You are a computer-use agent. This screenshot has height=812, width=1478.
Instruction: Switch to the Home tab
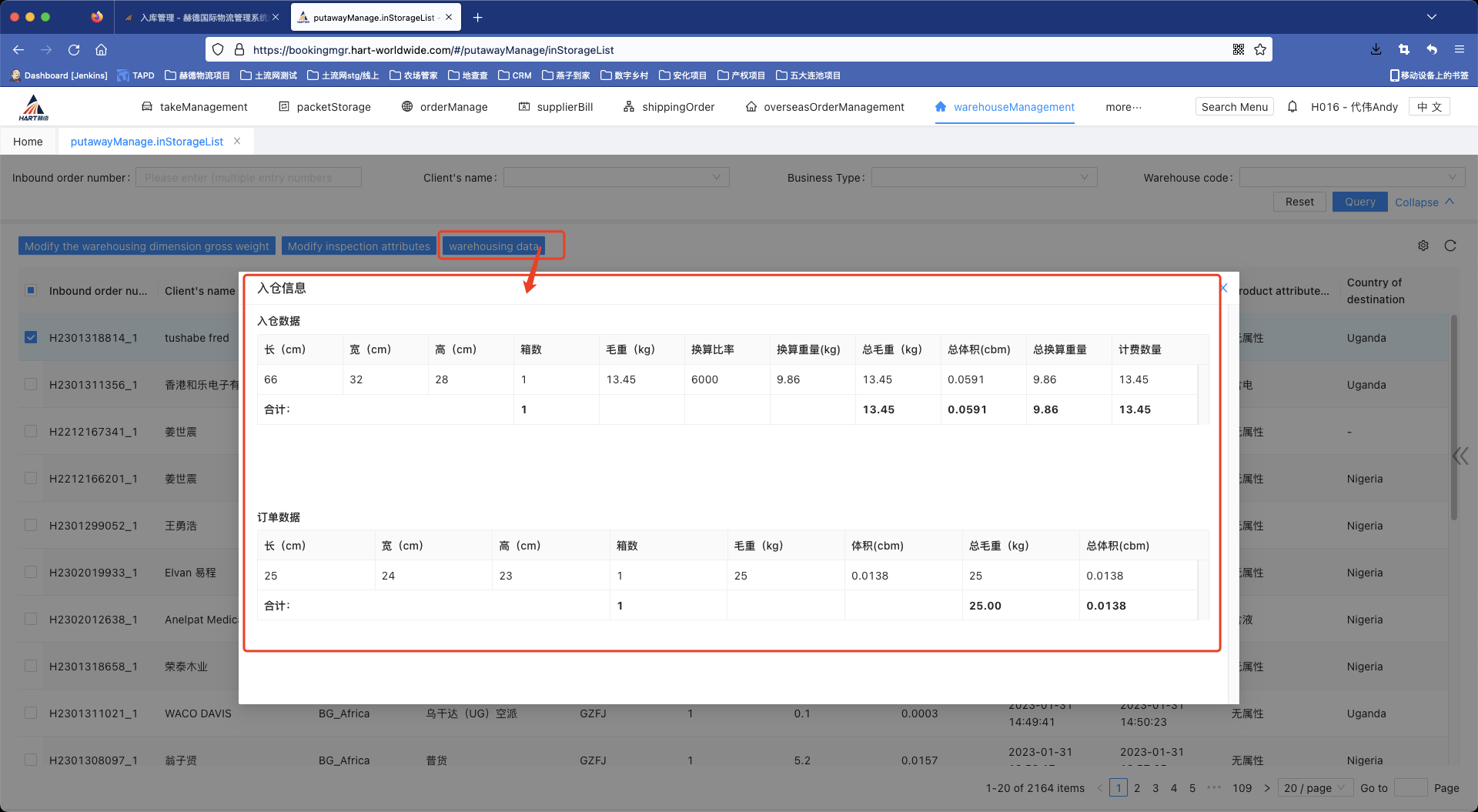coord(28,142)
